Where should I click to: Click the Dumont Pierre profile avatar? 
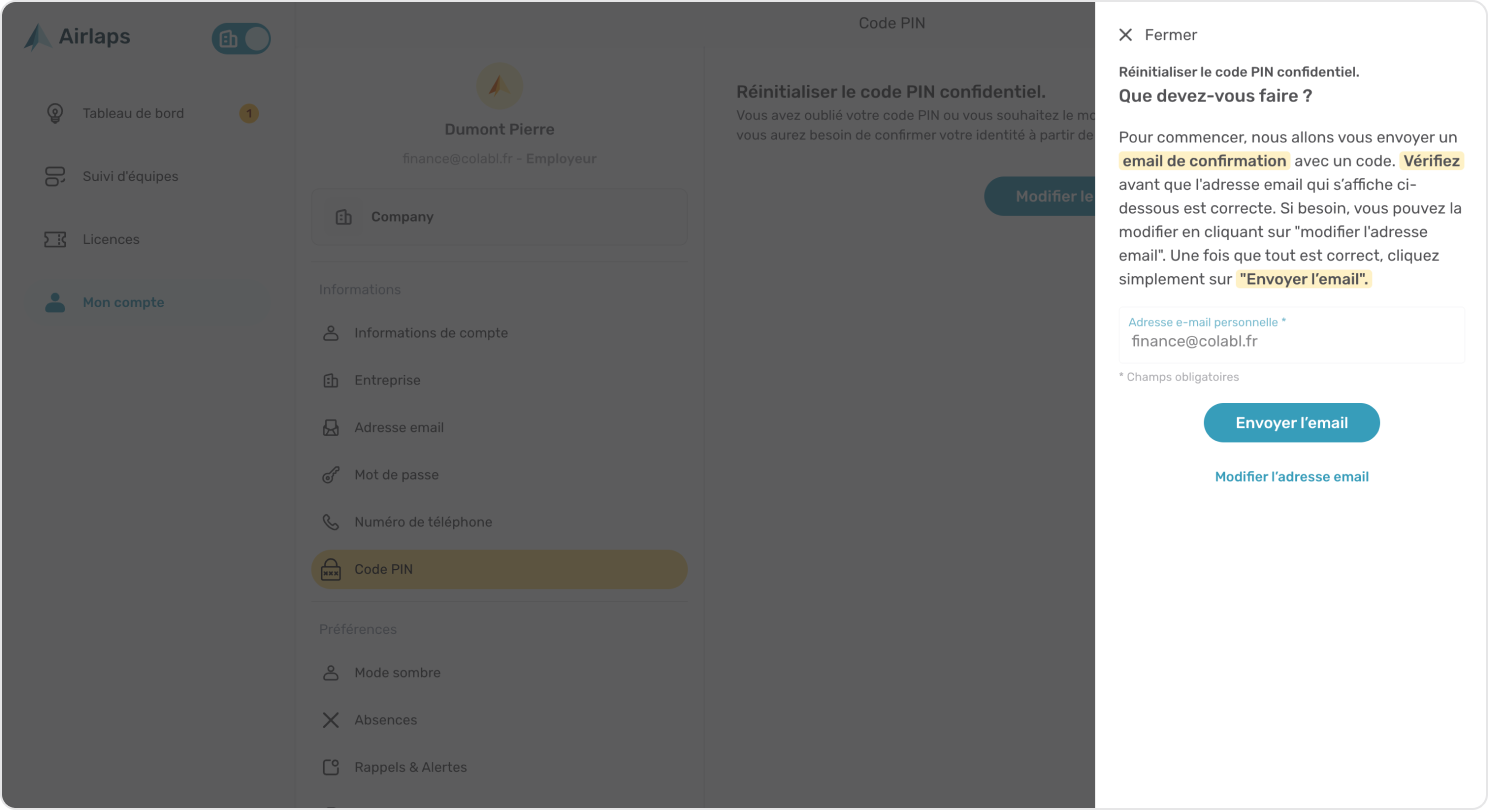499,86
